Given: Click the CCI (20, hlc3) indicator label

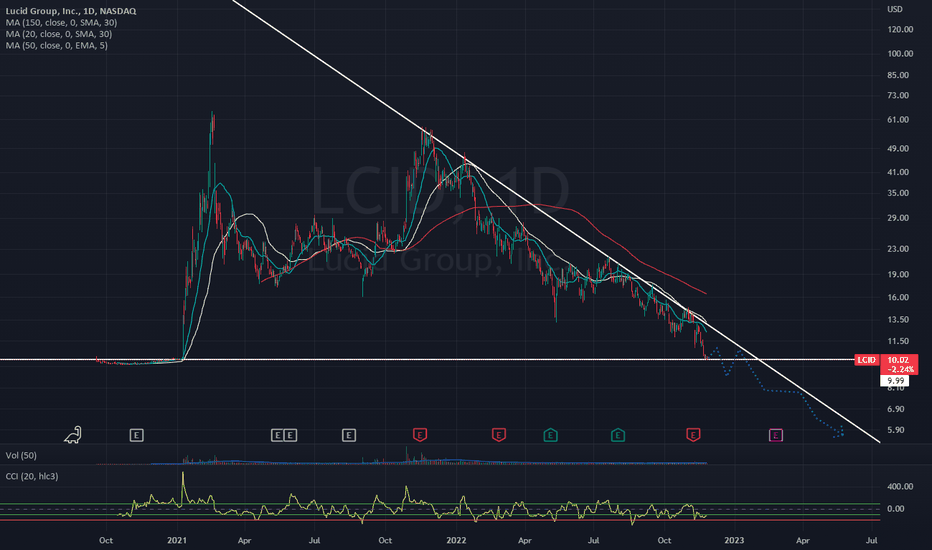Looking at the screenshot, I should 32,476.
